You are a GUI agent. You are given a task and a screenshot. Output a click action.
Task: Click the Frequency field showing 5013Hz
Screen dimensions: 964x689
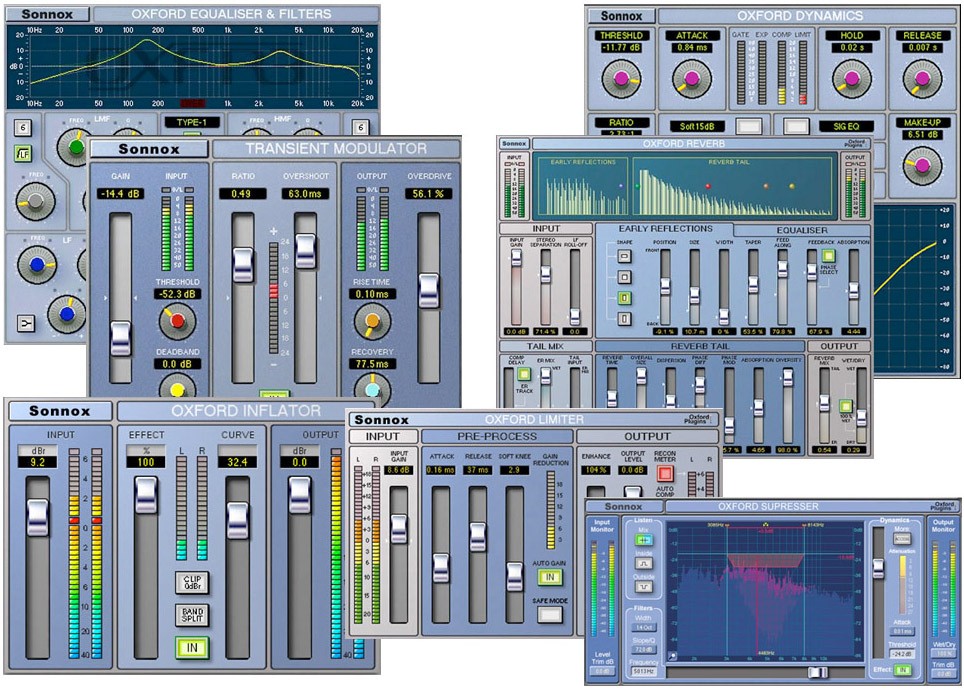(644, 672)
